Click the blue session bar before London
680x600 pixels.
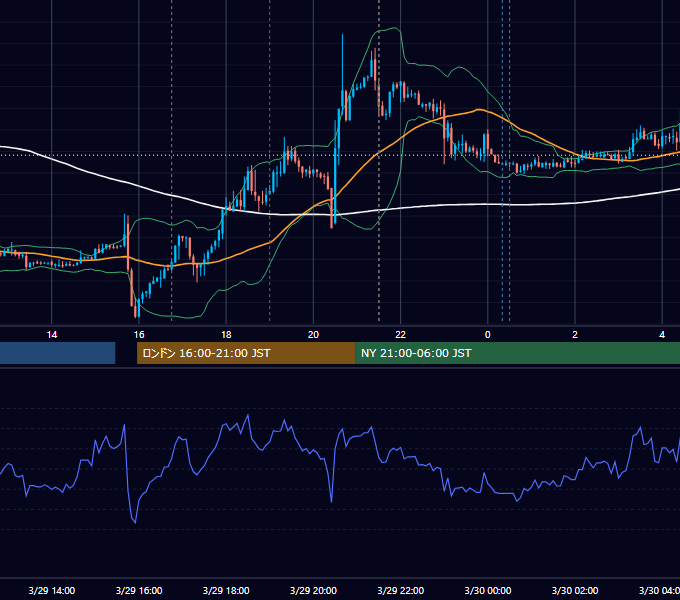coord(57,353)
